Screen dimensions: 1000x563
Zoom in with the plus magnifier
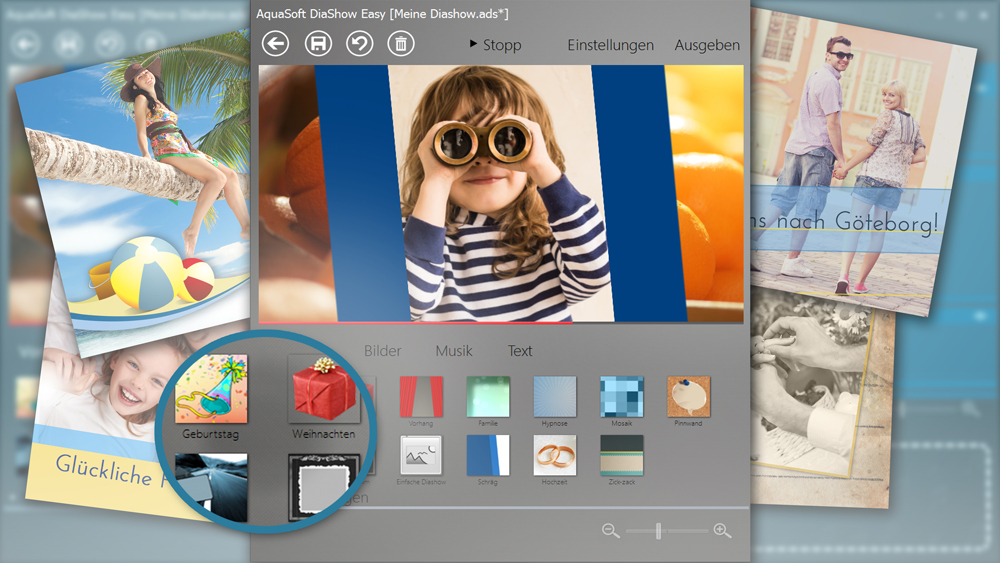pyautogui.click(x=723, y=531)
